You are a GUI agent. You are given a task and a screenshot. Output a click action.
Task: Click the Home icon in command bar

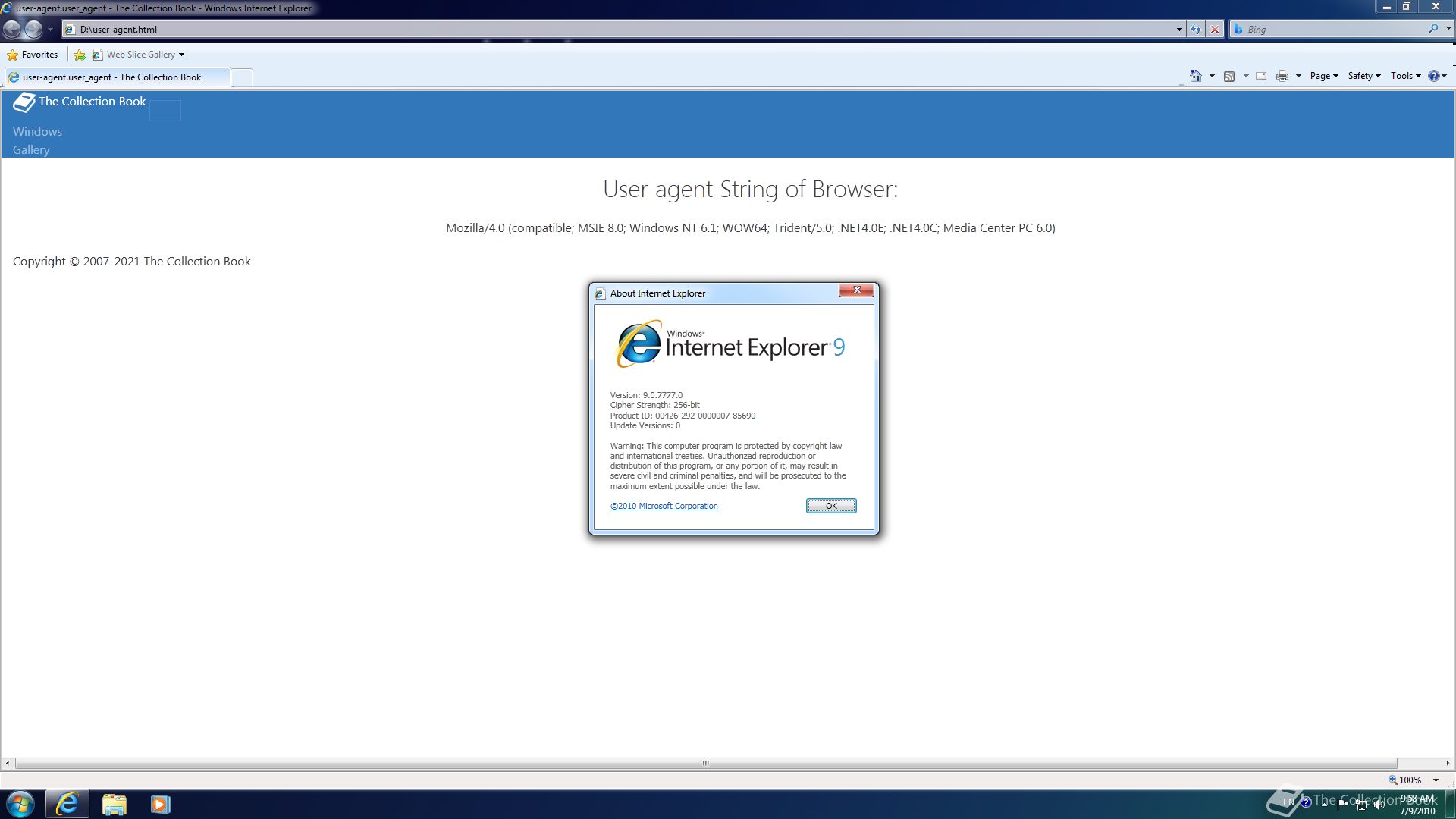point(1196,76)
